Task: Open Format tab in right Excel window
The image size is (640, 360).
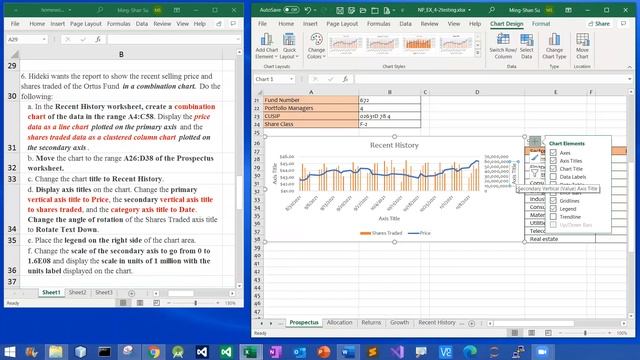Action: click(541, 24)
